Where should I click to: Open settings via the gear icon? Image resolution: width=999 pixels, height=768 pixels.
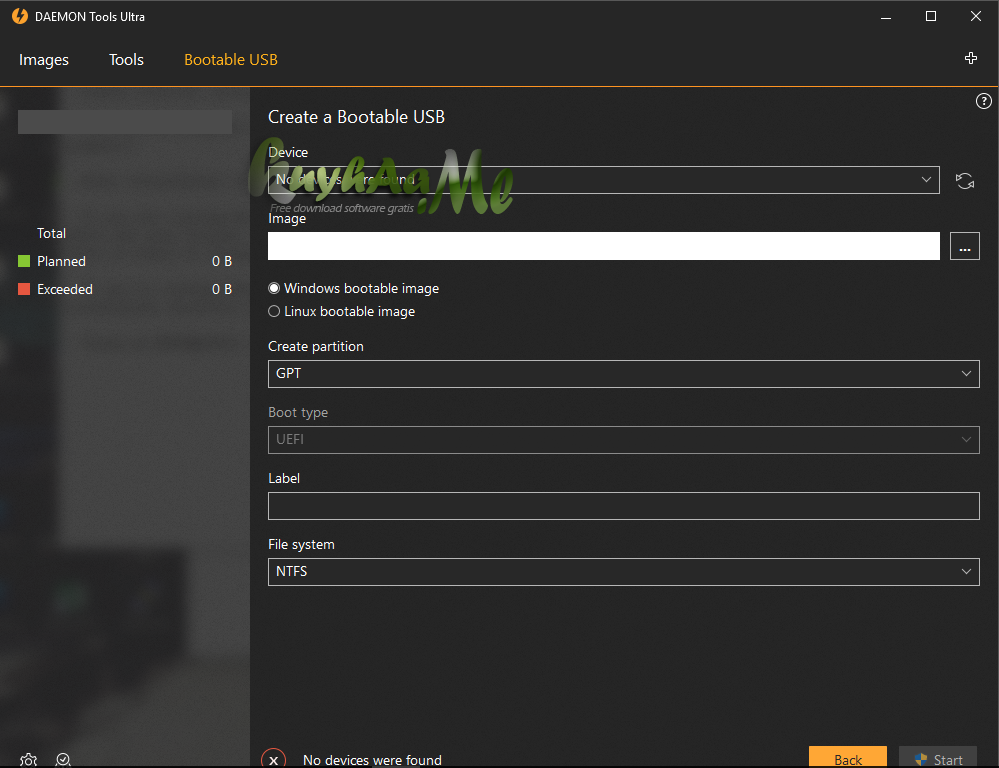pyautogui.click(x=28, y=760)
